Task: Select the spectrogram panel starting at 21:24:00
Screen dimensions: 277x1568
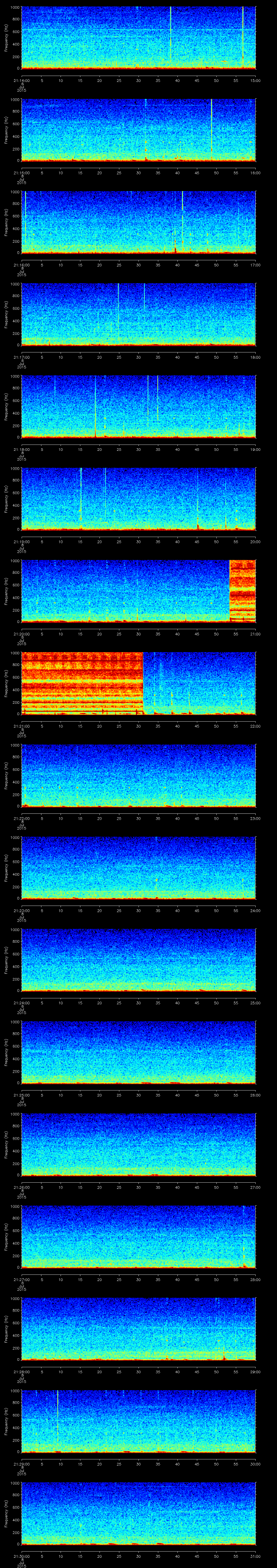Action: click(139, 960)
